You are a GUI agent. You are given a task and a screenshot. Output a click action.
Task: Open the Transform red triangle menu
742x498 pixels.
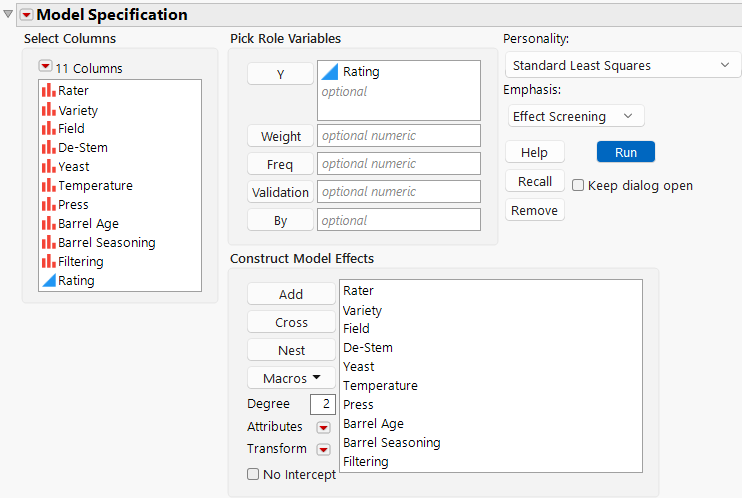coord(323,449)
